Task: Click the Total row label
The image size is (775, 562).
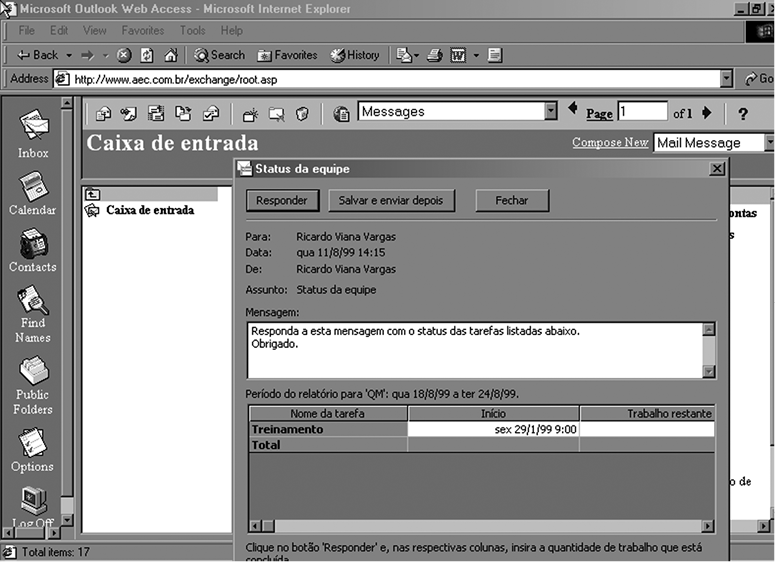Action: (x=266, y=445)
